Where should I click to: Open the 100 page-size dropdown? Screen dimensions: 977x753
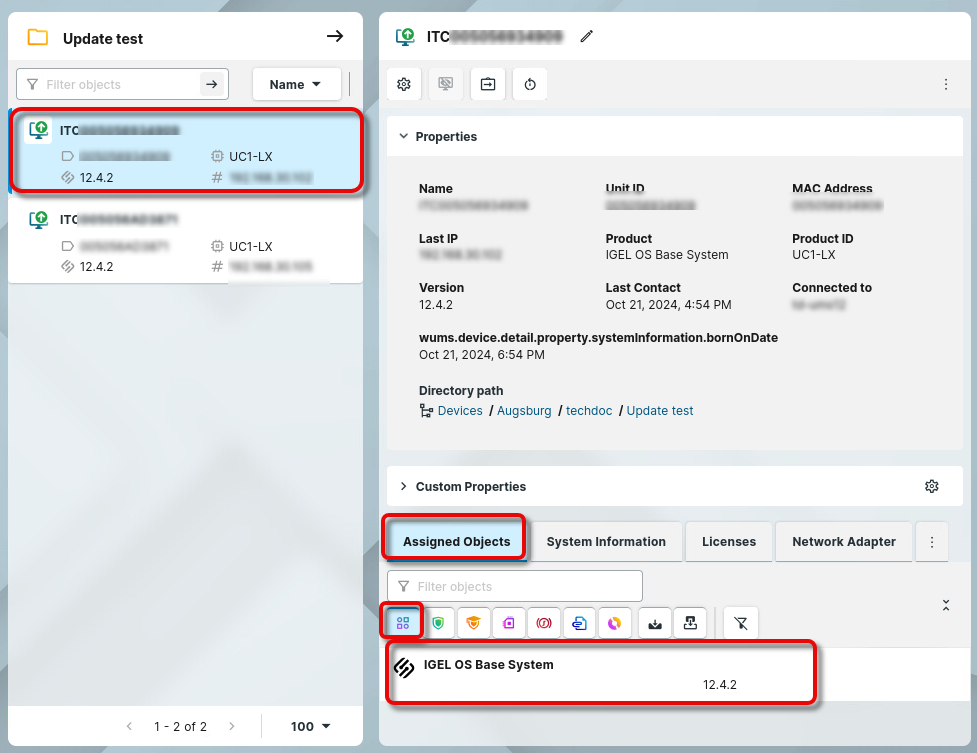(x=310, y=727)
